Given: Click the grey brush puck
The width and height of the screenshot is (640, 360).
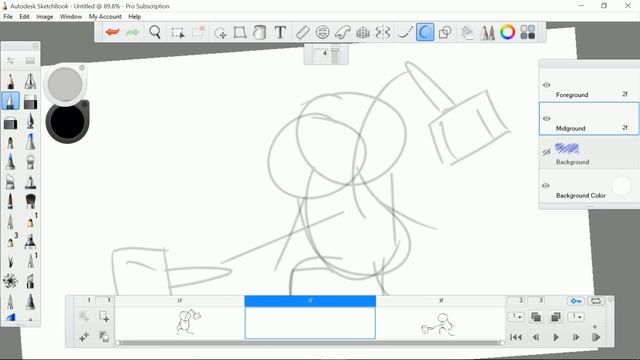Looking at the screenshot, I should [x=65, y=84].
